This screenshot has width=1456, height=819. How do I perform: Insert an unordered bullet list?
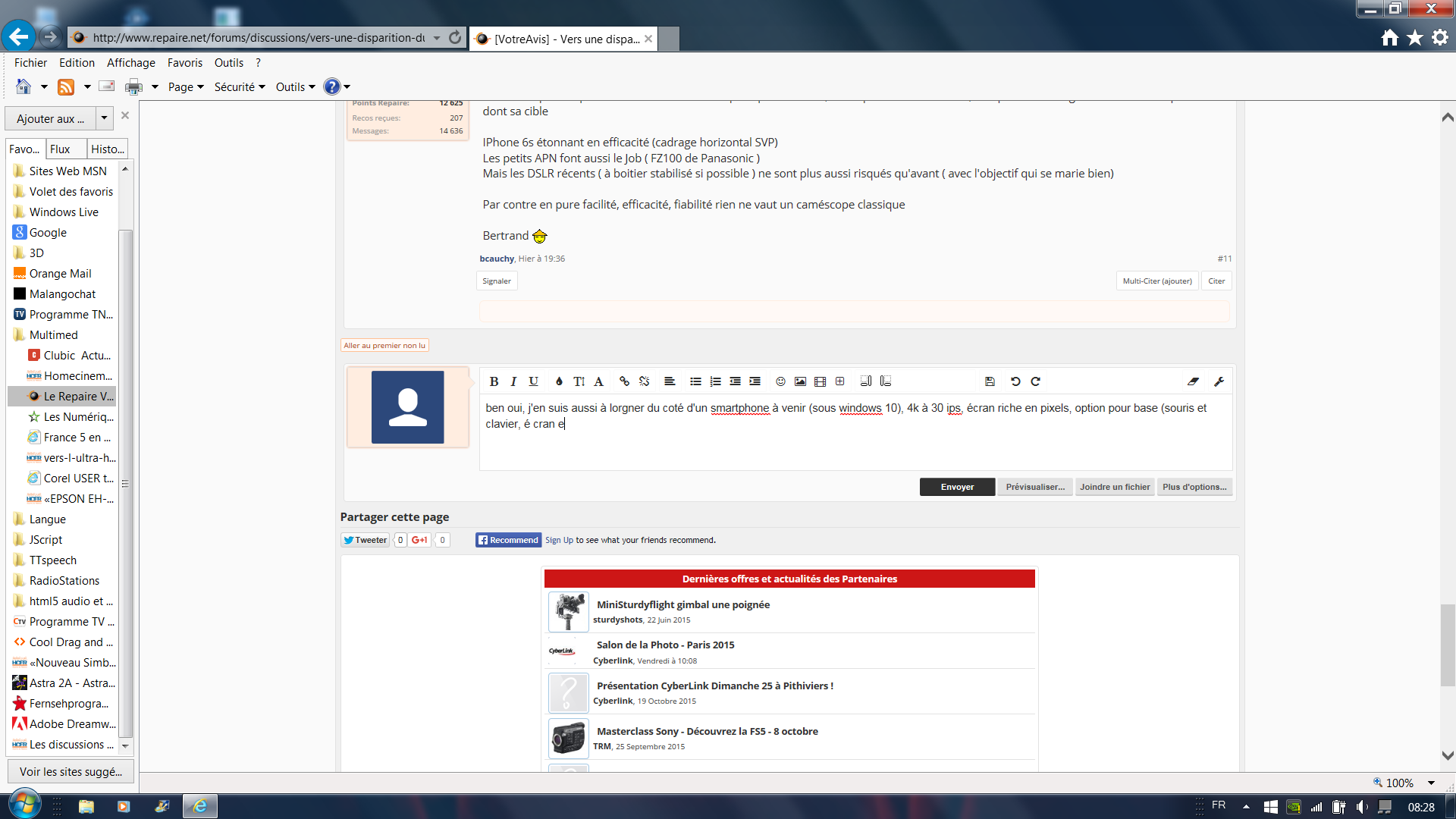click(x=695, y=381)
